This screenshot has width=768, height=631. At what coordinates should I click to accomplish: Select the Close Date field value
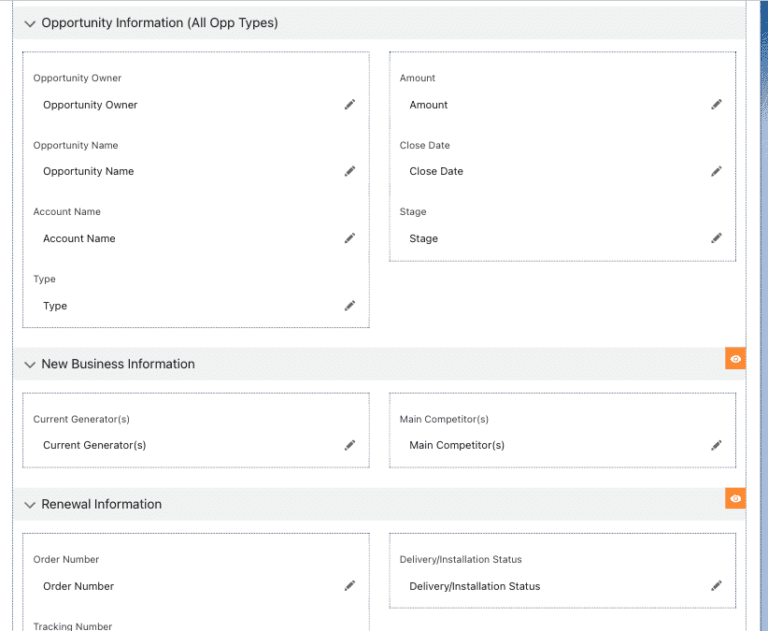tap(436, 171)
